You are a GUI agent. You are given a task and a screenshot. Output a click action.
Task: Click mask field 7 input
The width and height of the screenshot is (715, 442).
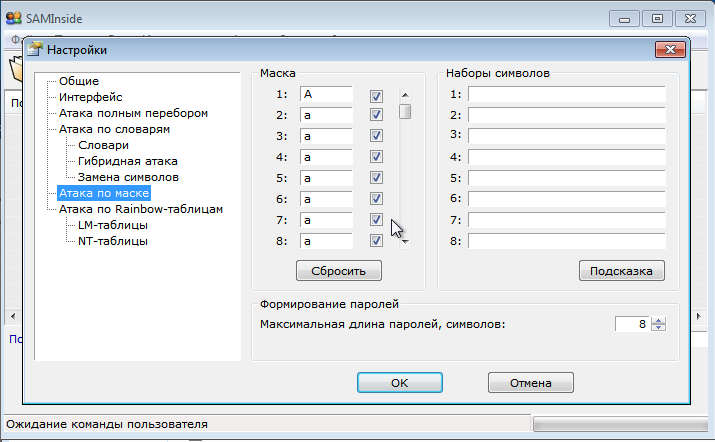pos(326,220)
